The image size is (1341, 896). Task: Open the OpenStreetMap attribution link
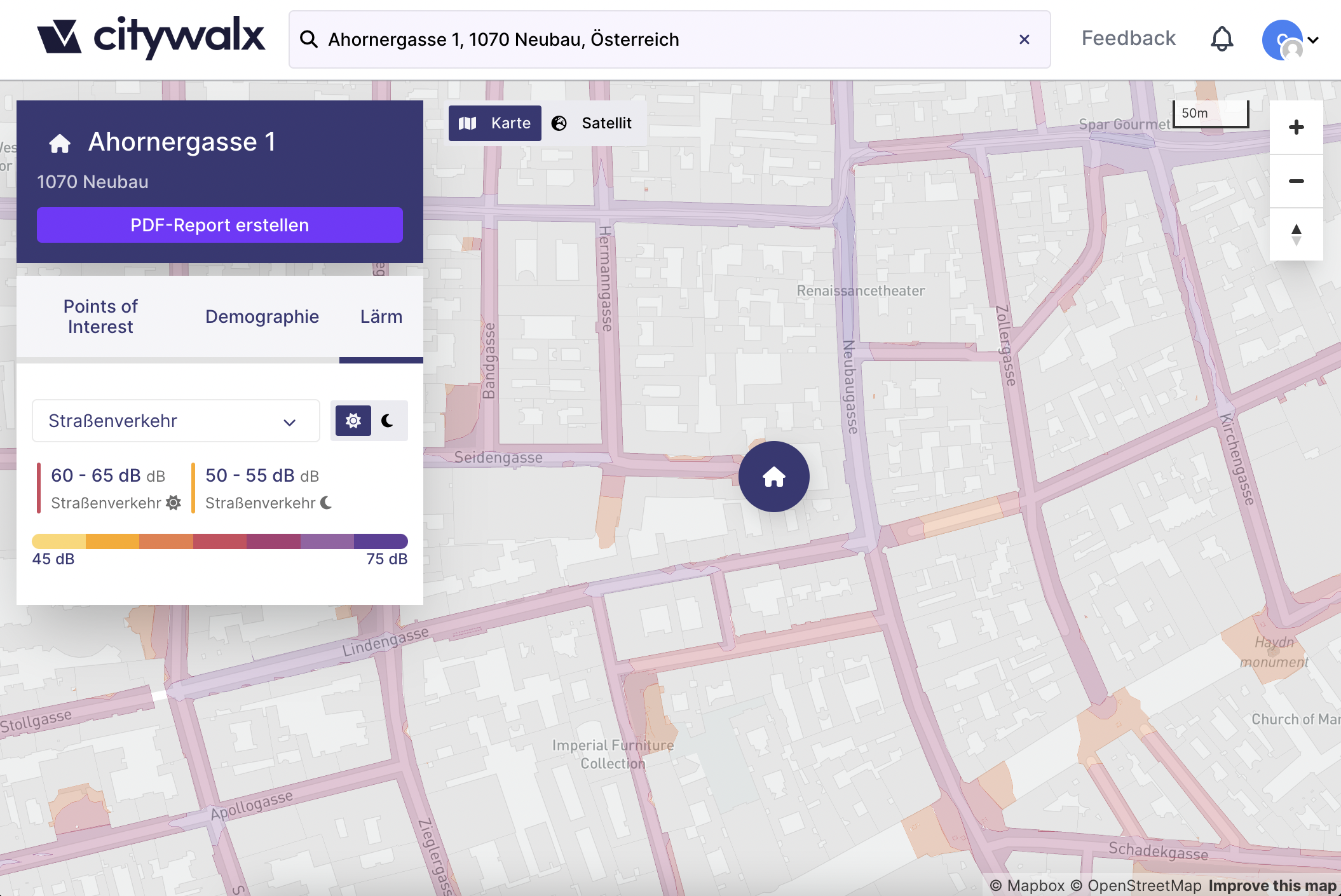tap(1136, 886)
